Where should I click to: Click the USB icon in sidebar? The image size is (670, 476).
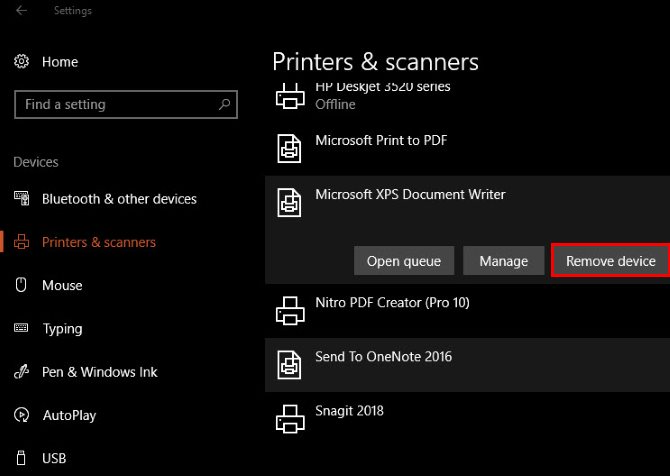pyautogui.click(x=22, y=458)
